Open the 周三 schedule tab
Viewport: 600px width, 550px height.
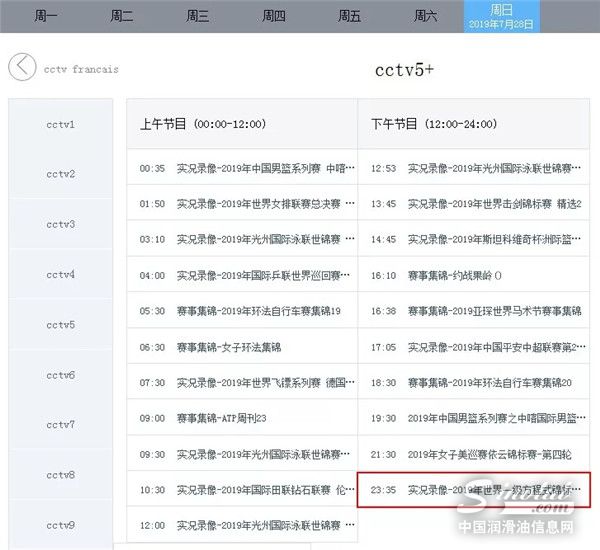click(x=197, y=16)
